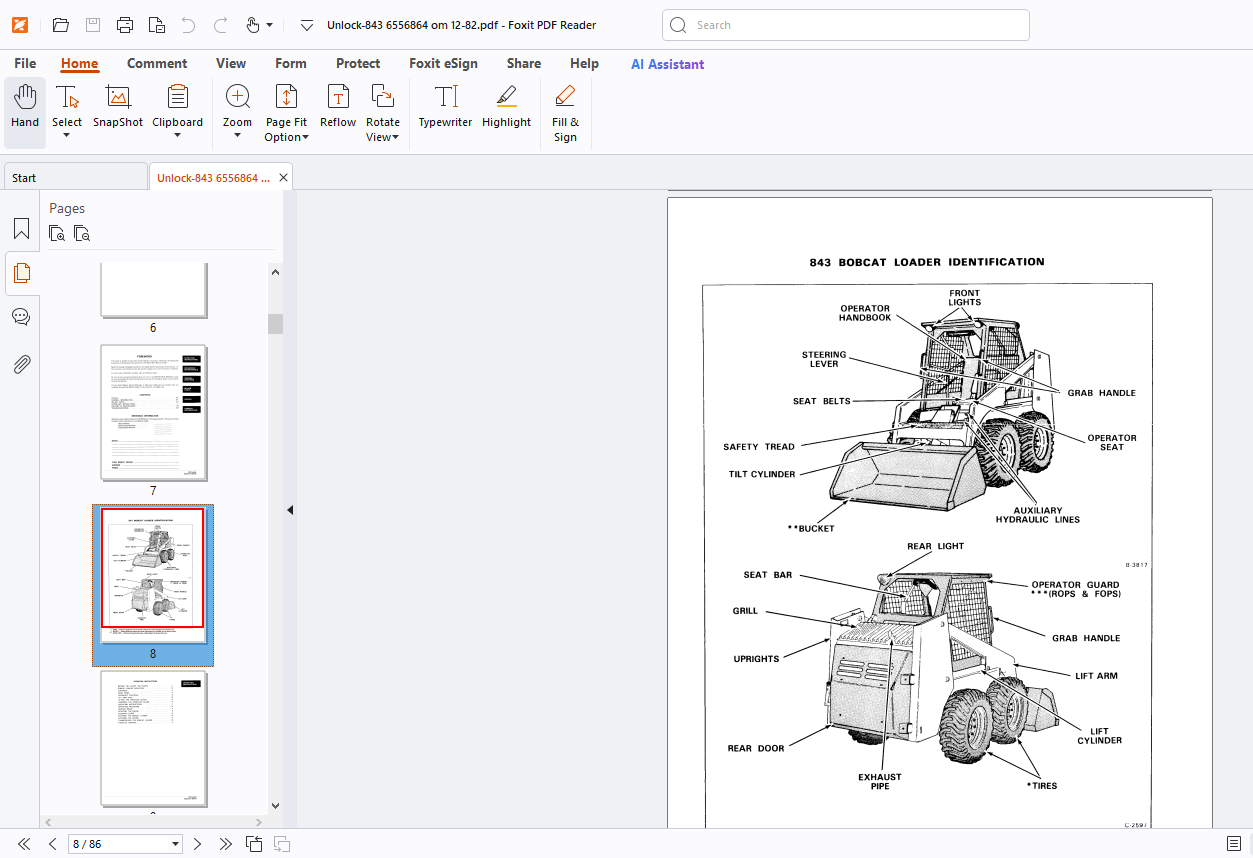
Task: Select page 8 thumbnail
Action: point(153,575)
